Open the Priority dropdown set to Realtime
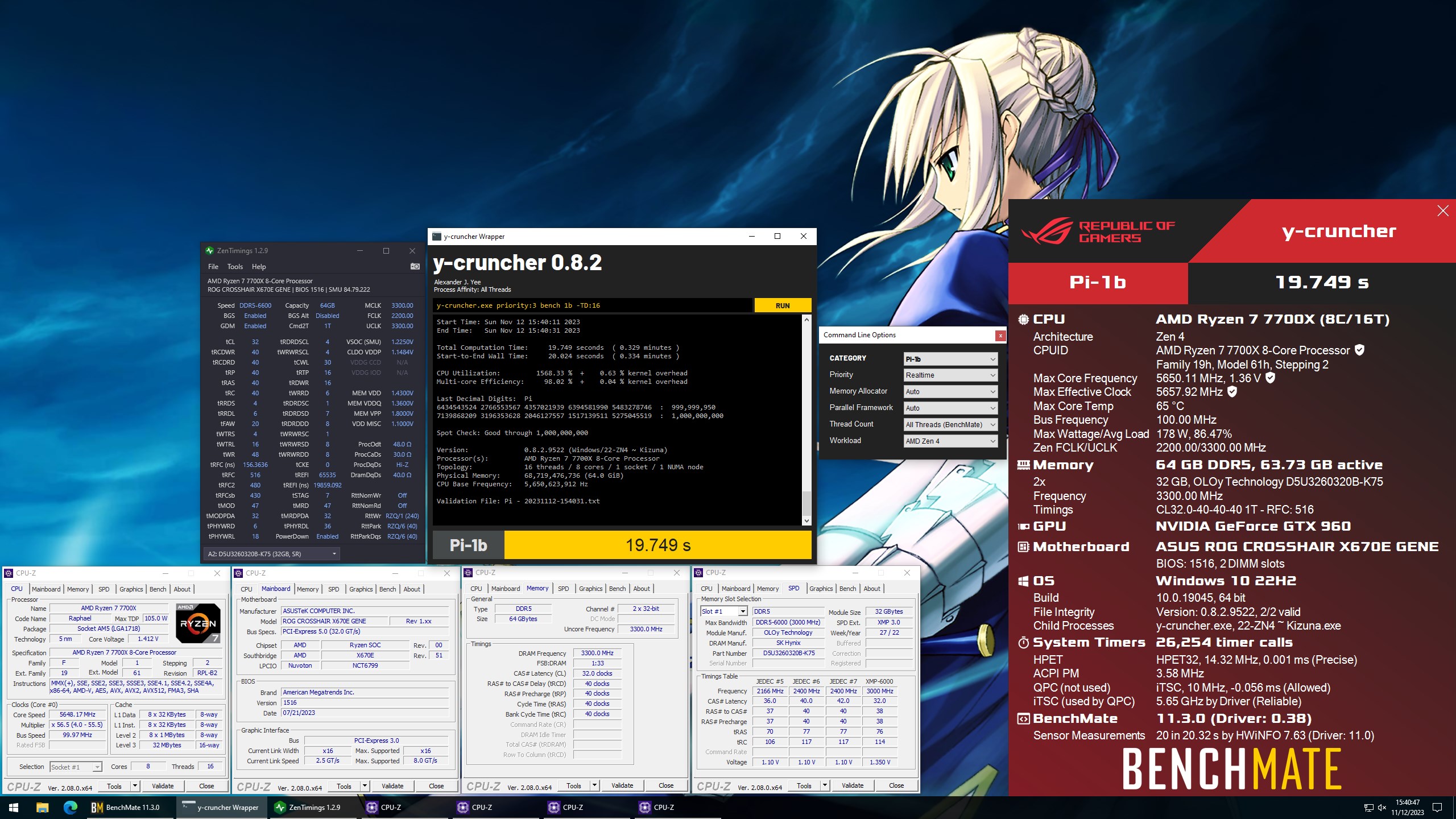1456x819 pixels. tap(951, 375)
